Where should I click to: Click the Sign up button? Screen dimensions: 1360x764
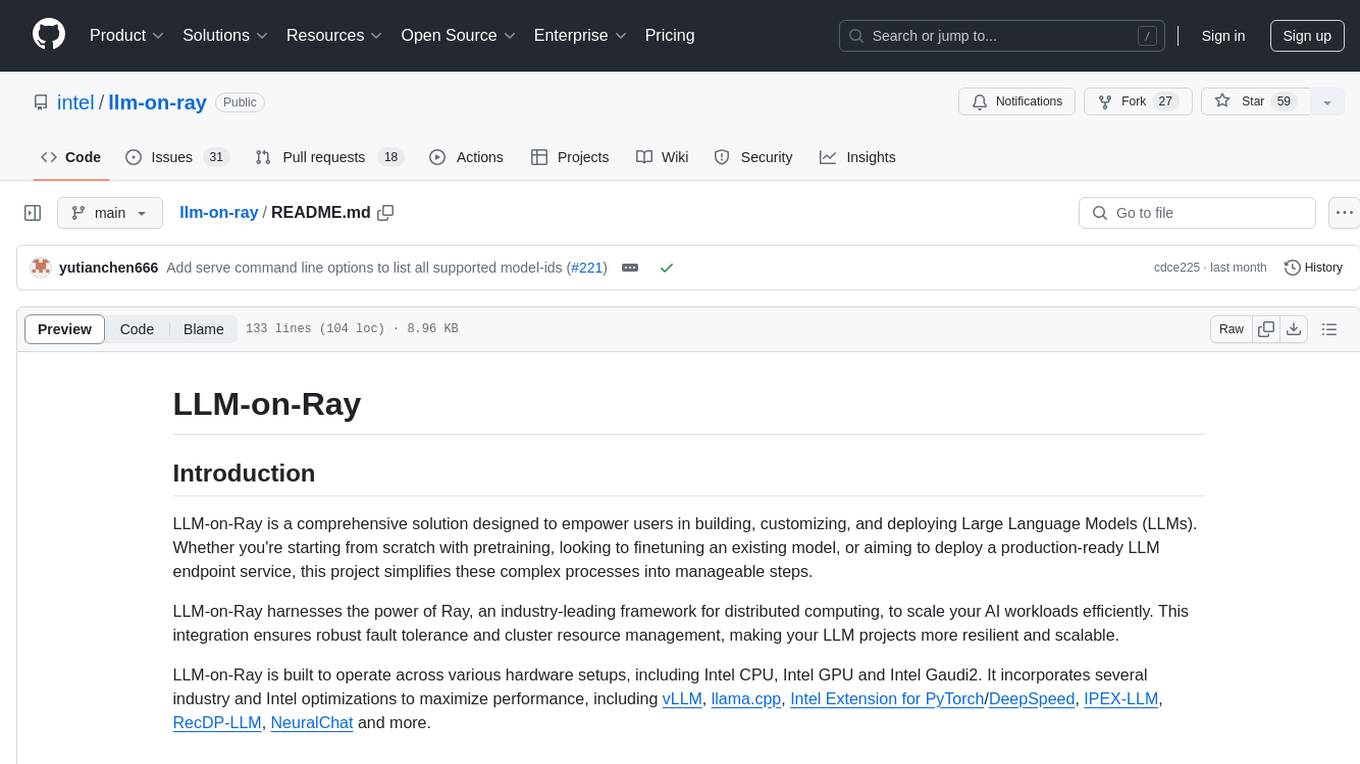pos(1307,36)
